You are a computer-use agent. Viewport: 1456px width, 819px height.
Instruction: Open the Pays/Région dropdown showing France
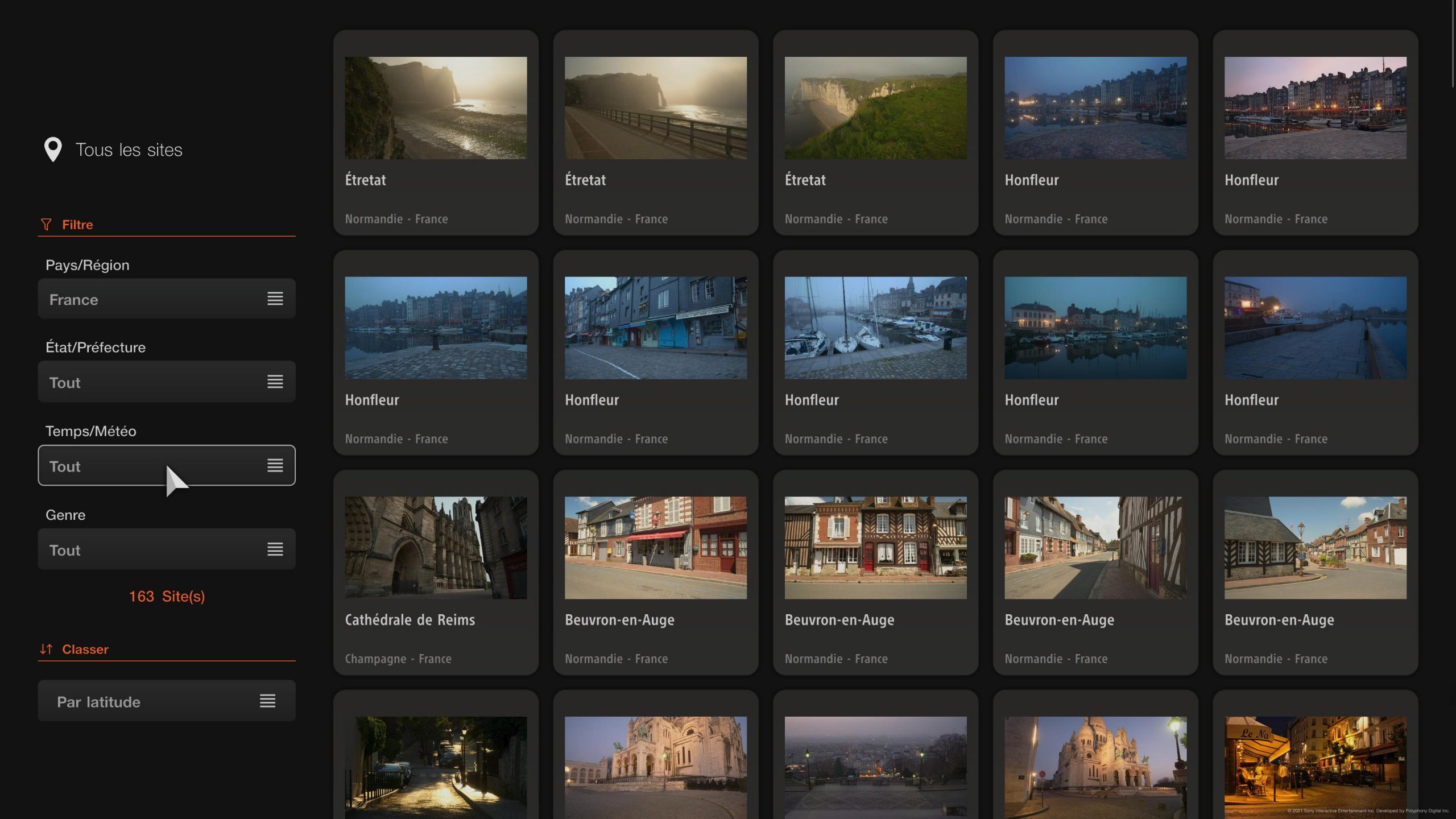click(167, 299)
